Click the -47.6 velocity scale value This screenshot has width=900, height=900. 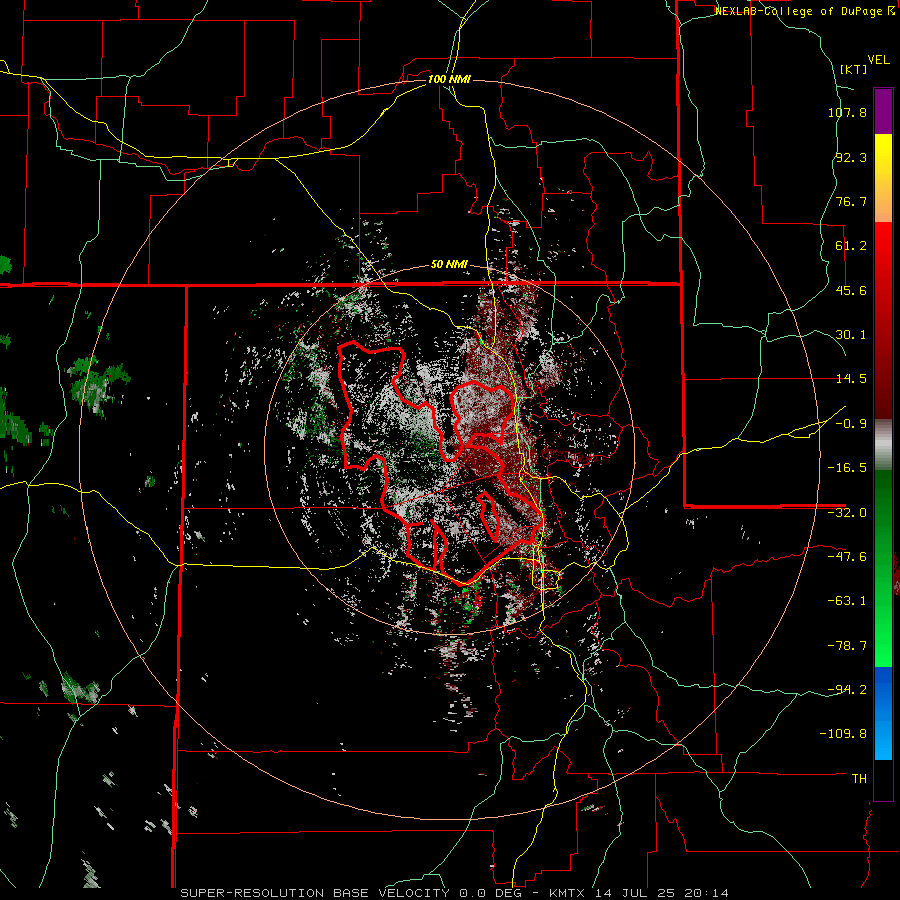pos(847,557)
